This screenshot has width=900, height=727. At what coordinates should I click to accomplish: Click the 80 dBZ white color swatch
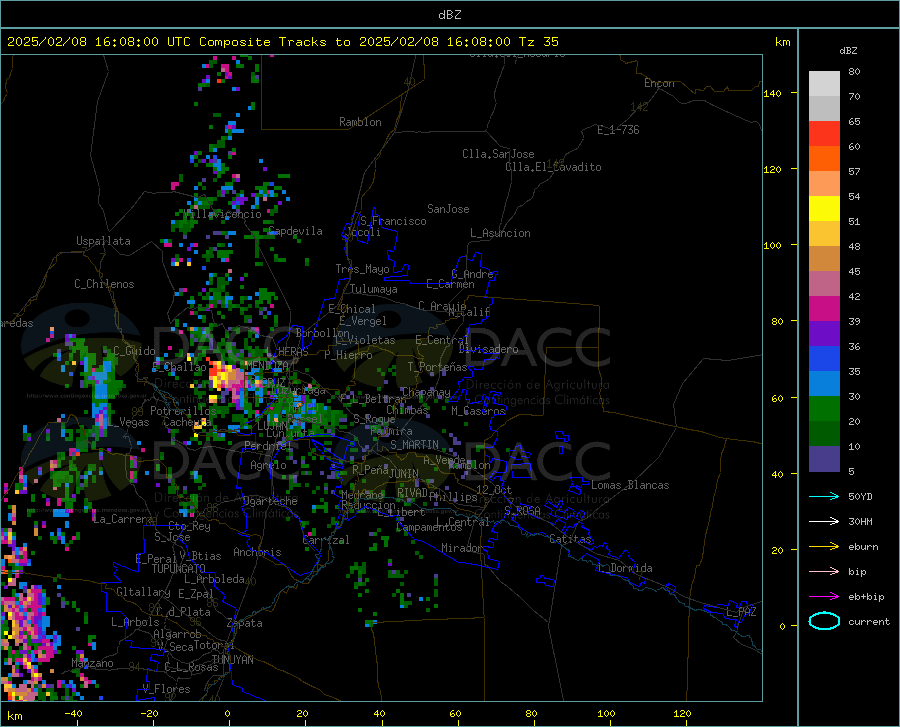(824, 83)
